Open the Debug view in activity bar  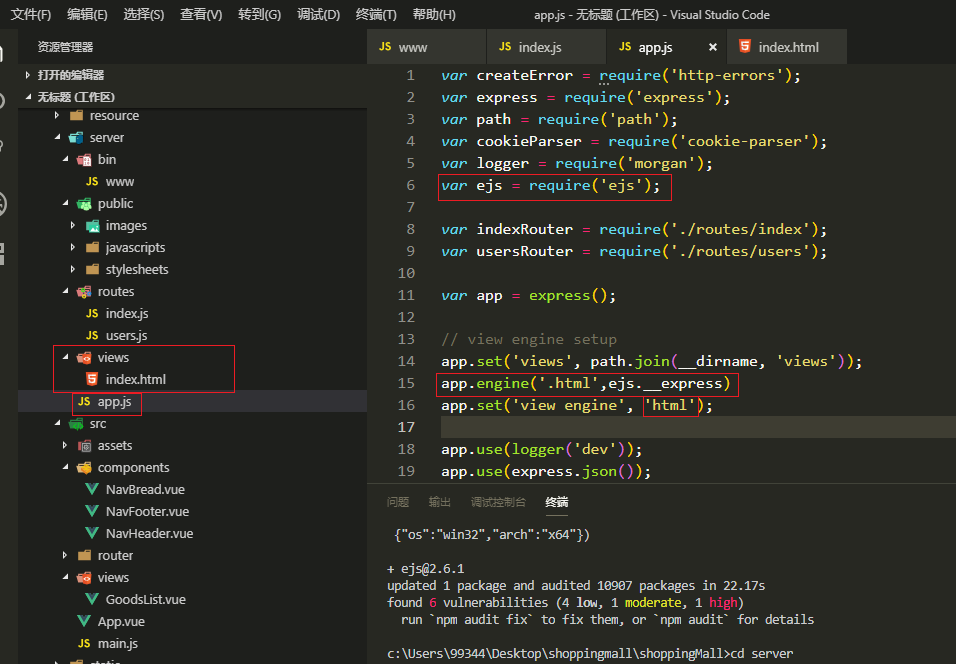tap(2, 203)
